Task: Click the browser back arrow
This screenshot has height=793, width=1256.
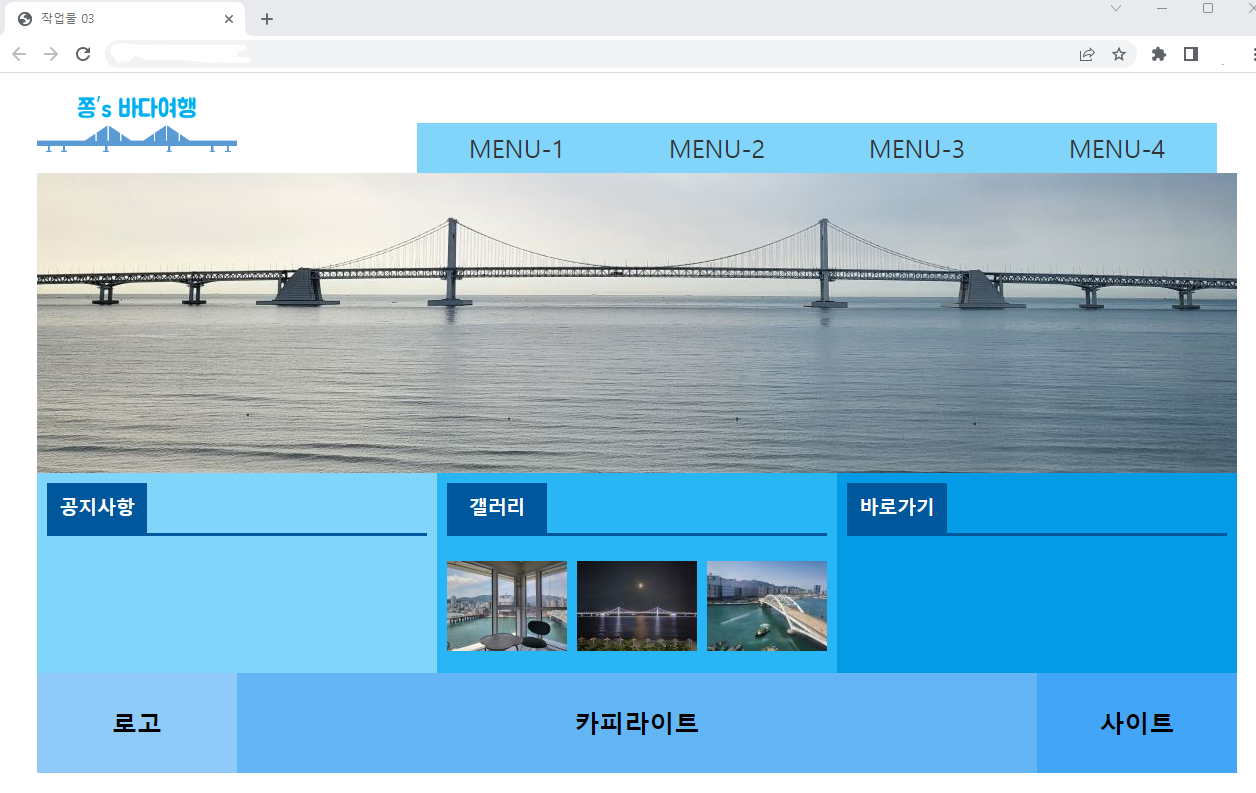Action: (x=19, y=54)
